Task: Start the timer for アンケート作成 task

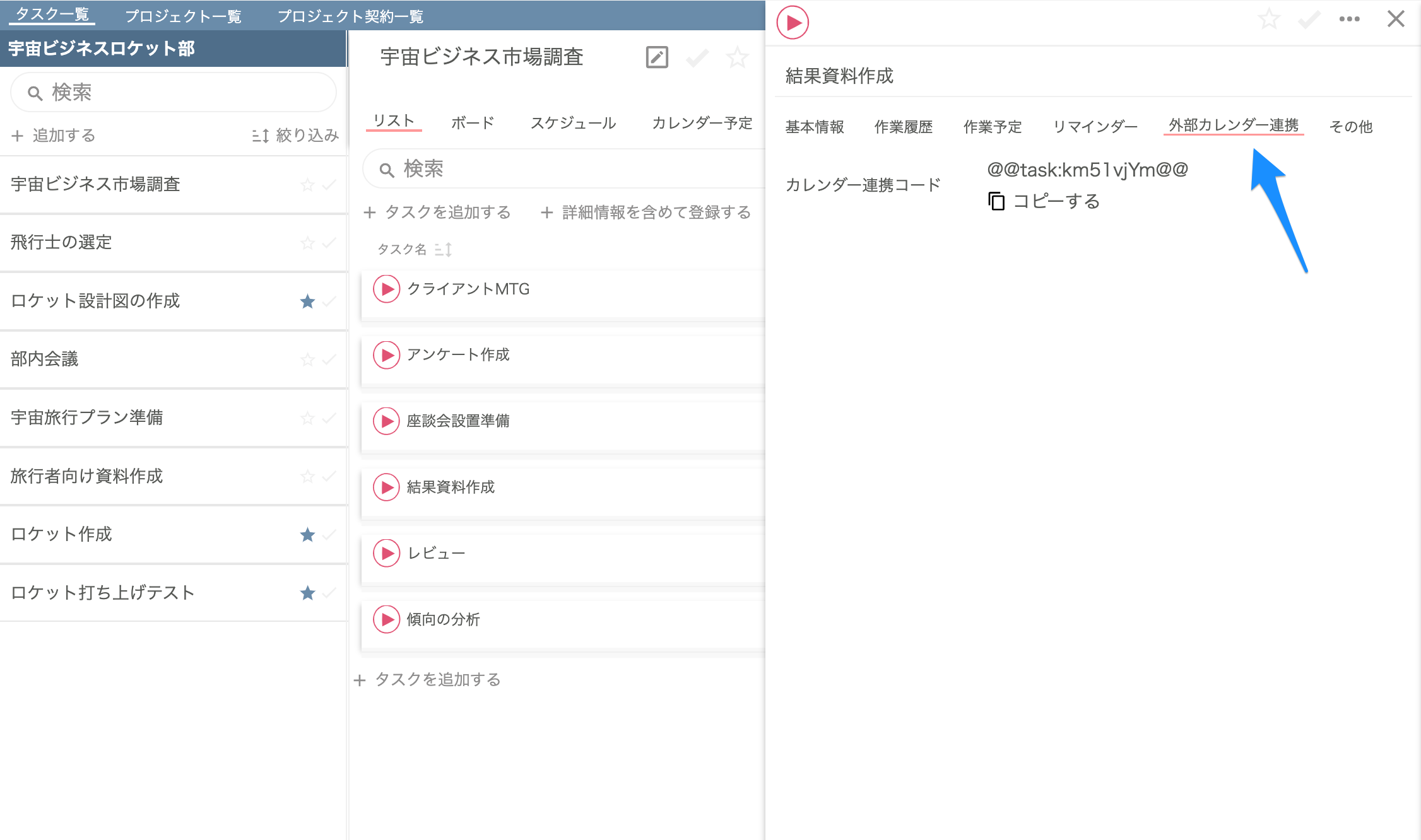Action: tap(387, 355)
